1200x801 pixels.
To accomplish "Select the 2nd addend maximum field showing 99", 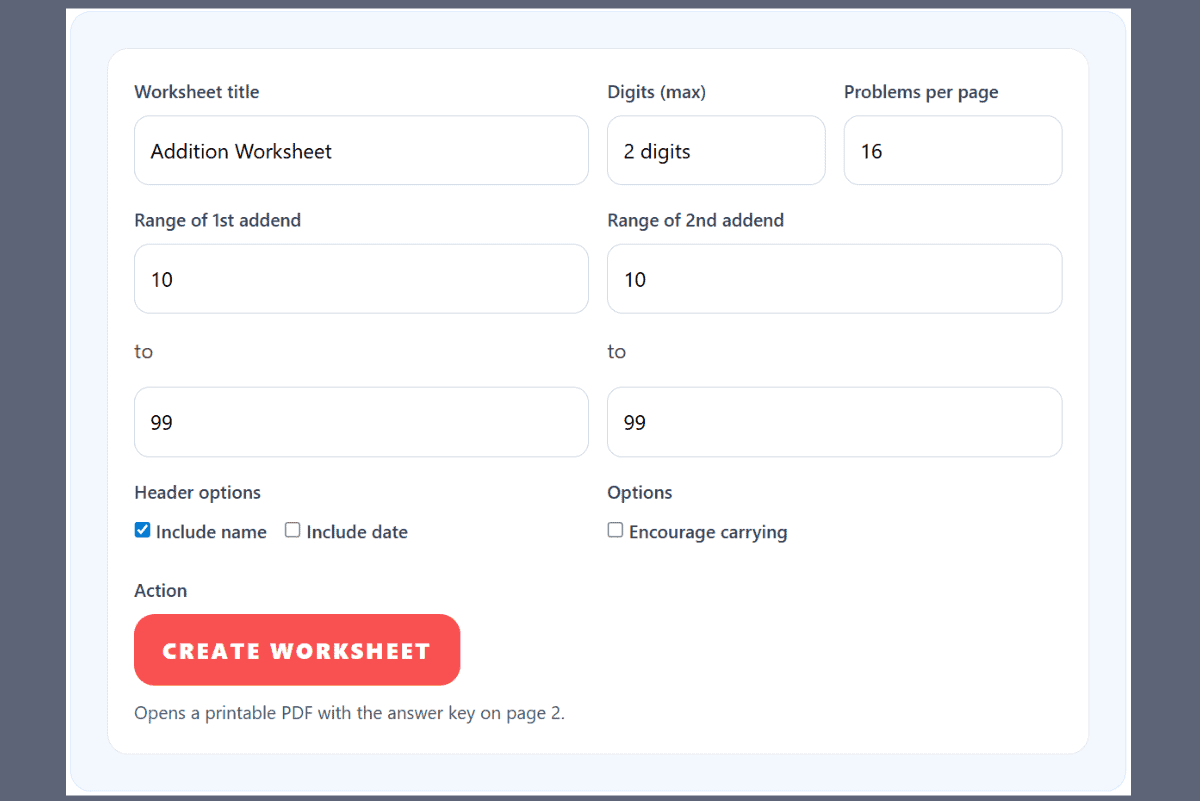I will (834, 422).
